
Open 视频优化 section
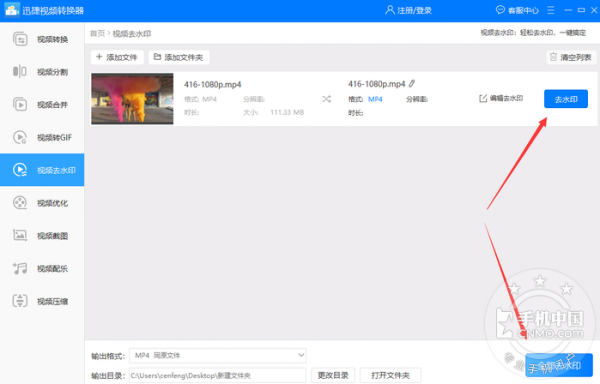tap(42, 203)
